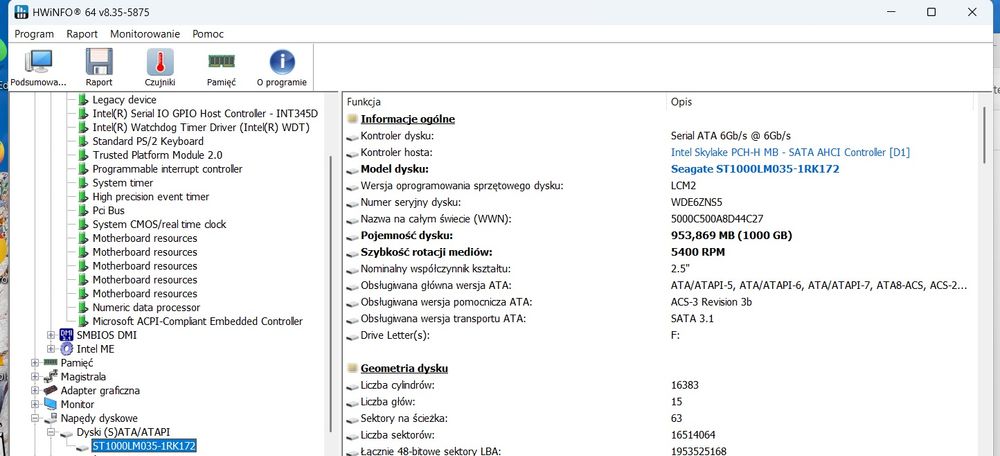
Task: Collapse the Napędy dyskowe node
Action: pos(35,418)
